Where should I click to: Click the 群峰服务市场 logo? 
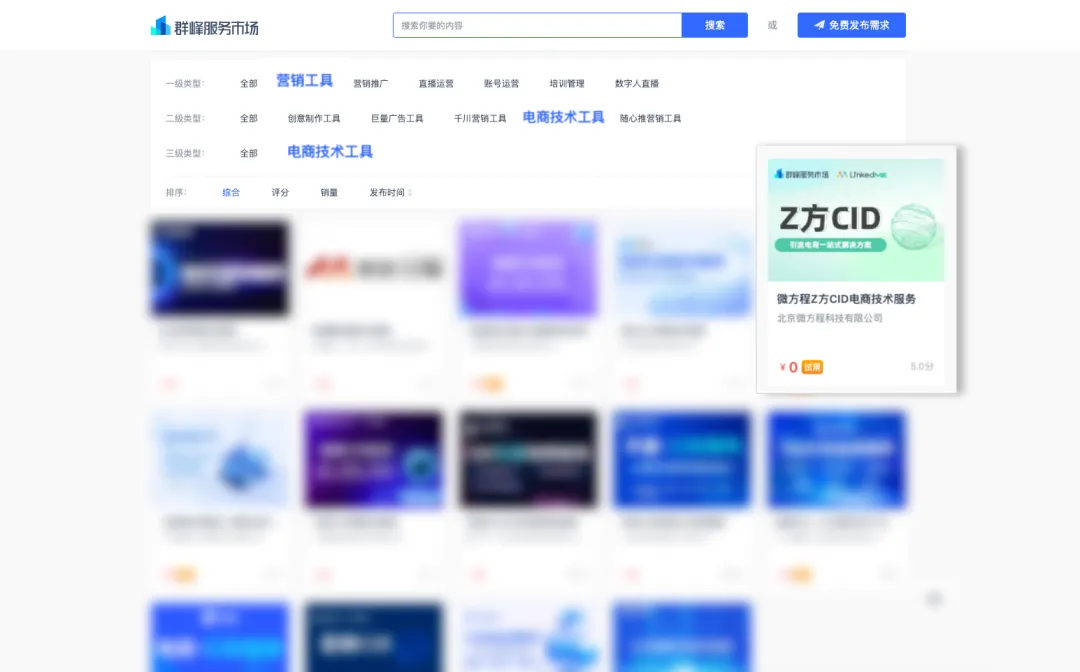click(x=205, y=26)
